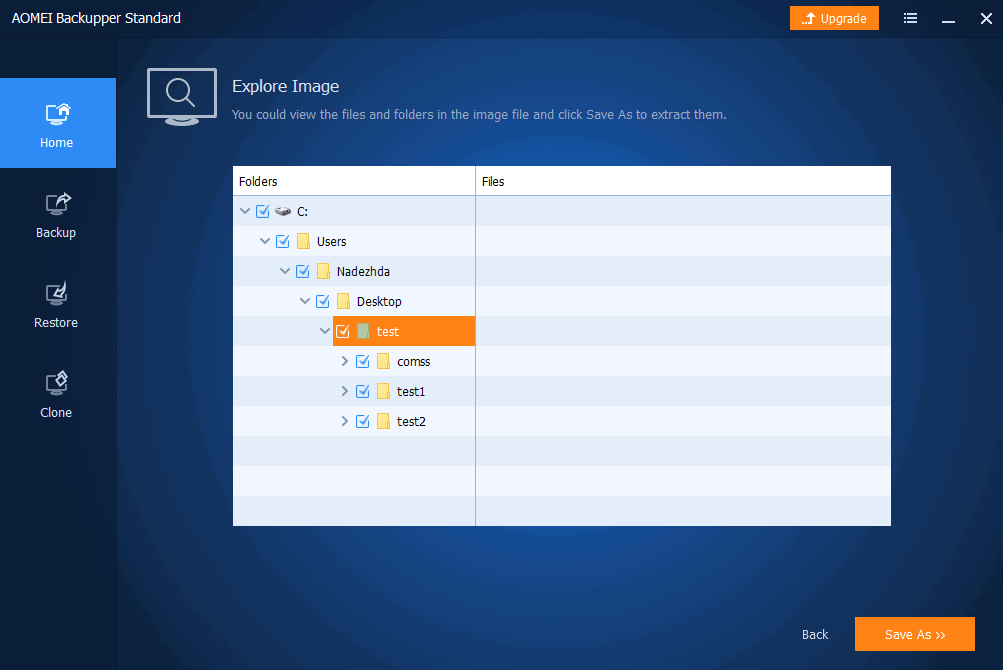Select the test1 folder name
Viewport: 1003px width, 670px height.
pos(411,392)
